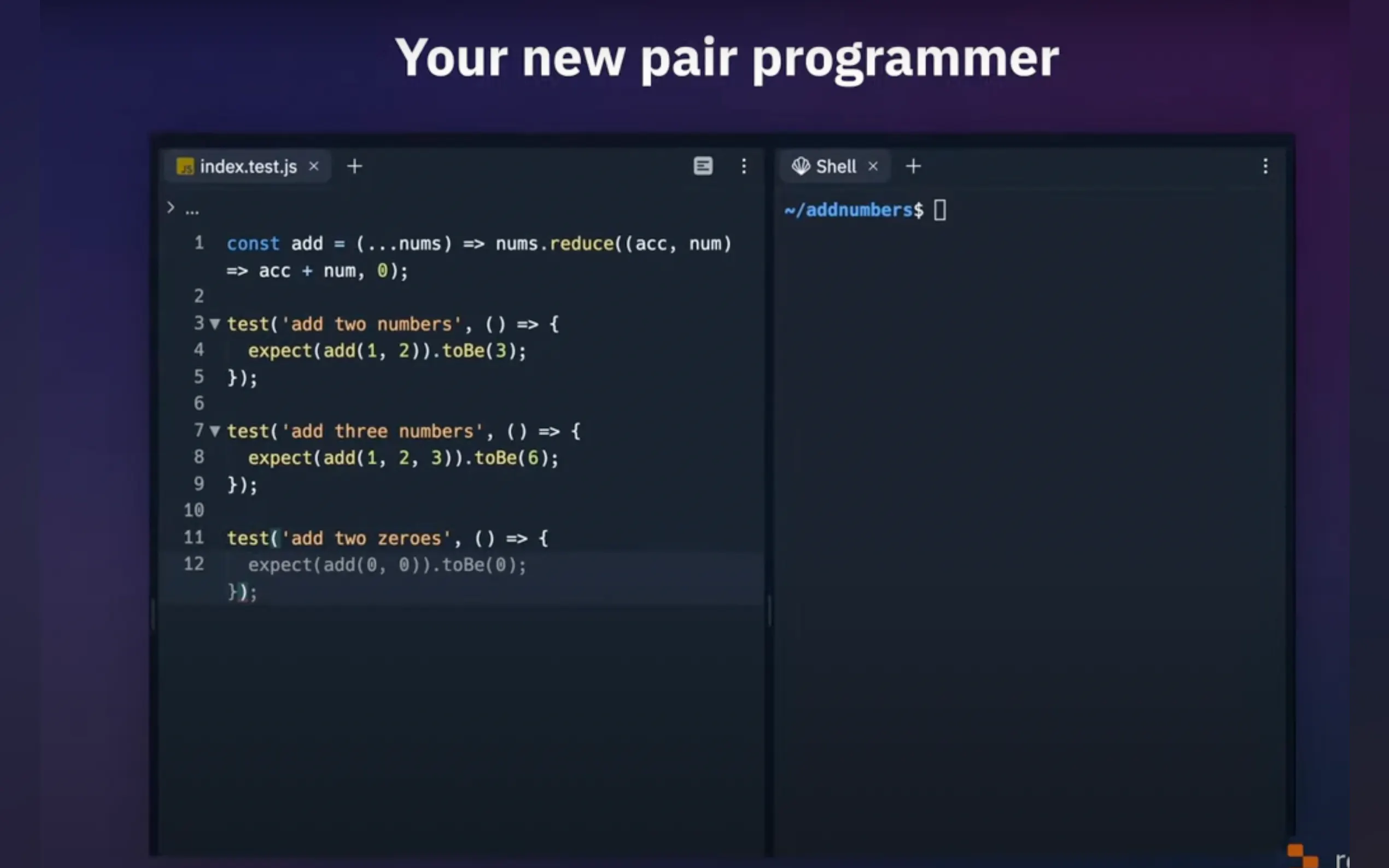Click the Shell shell-shaped icon
Image resolution: width=1389 pixels, height=868 pixels.
(x=801, y=167)
